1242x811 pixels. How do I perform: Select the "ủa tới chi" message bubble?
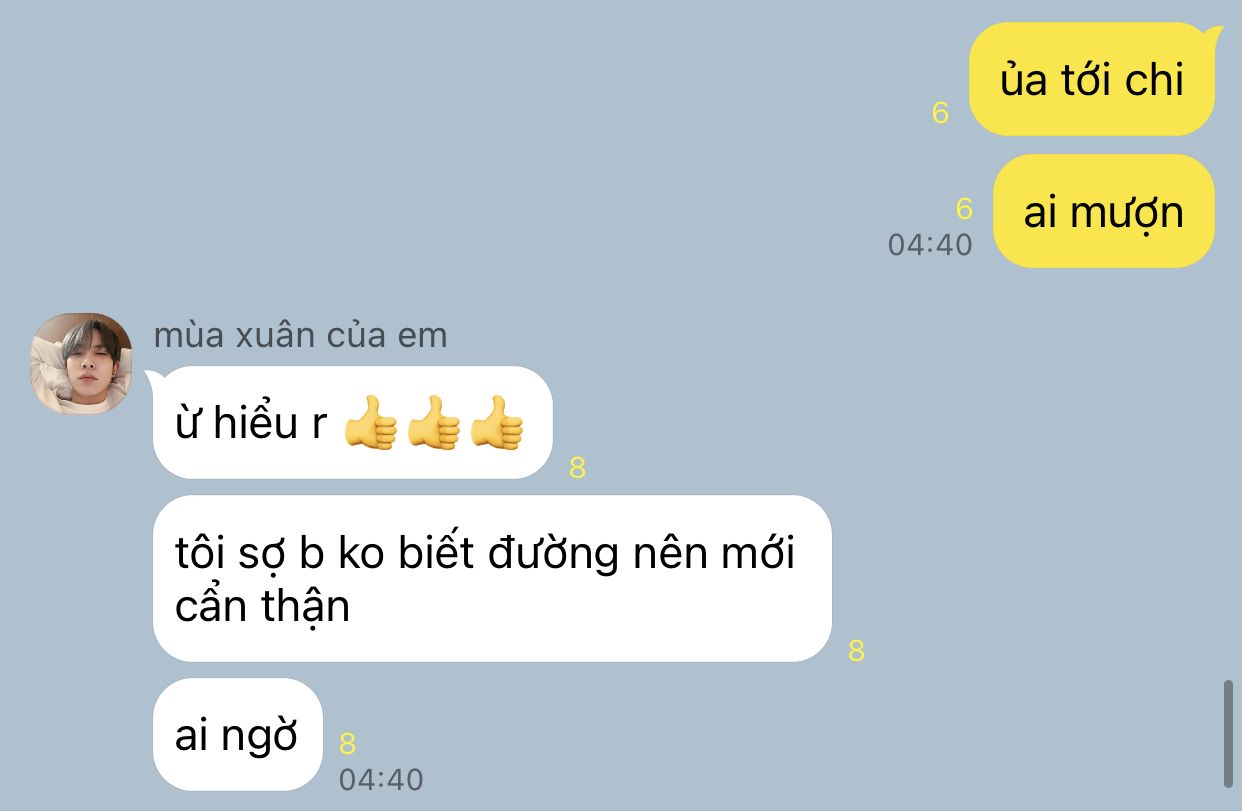click(x=1092, y=79)
